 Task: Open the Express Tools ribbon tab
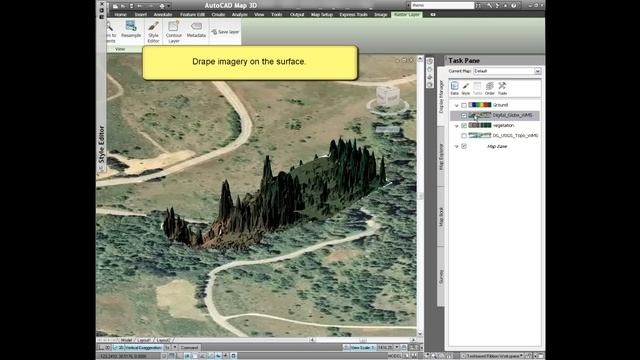[x=353, y=15]
